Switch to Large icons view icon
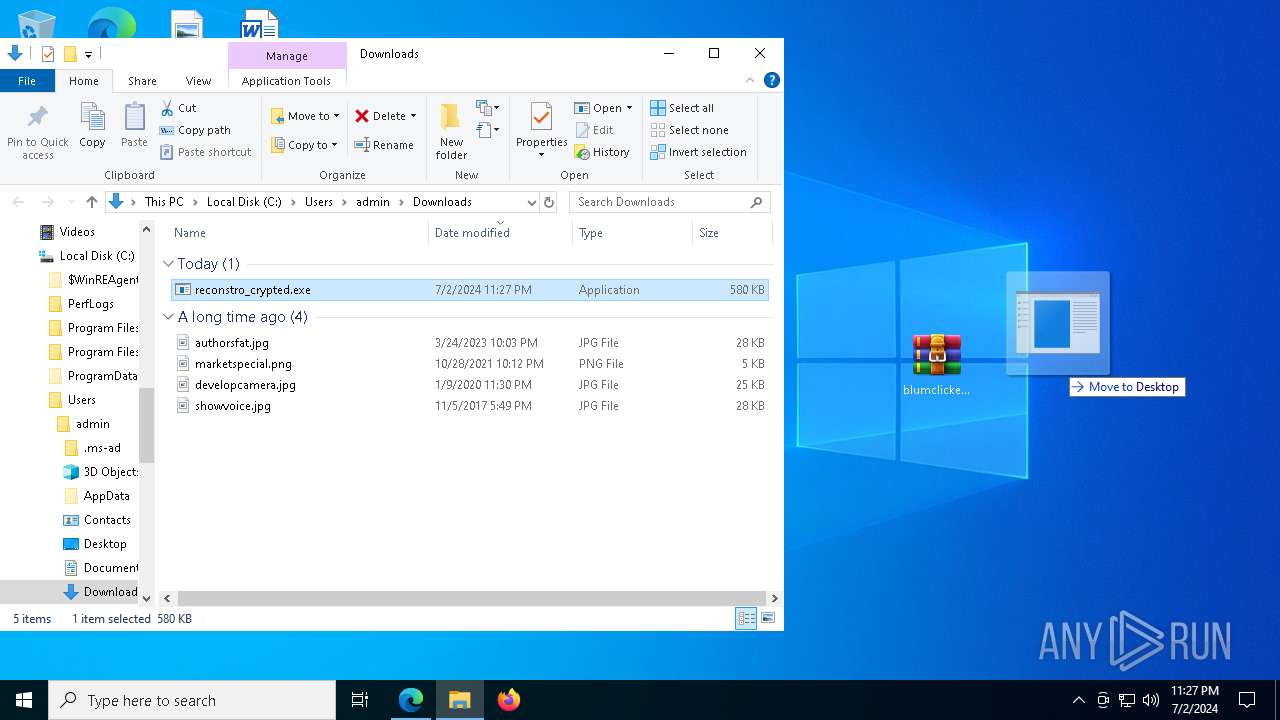Image resolution: width=1280 pixels, height=720 pixels. (768, 619)
